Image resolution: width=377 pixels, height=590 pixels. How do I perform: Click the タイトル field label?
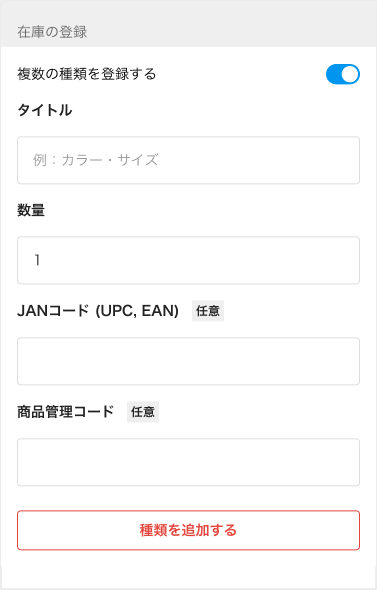45,110
